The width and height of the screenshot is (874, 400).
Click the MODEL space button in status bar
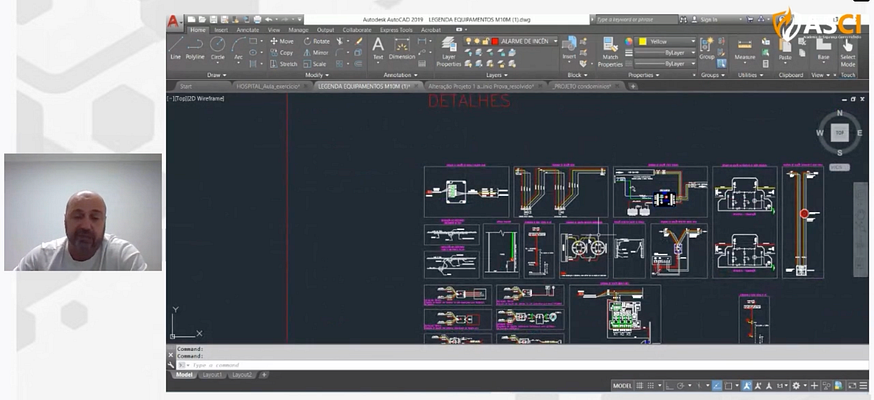click(622, 386)
